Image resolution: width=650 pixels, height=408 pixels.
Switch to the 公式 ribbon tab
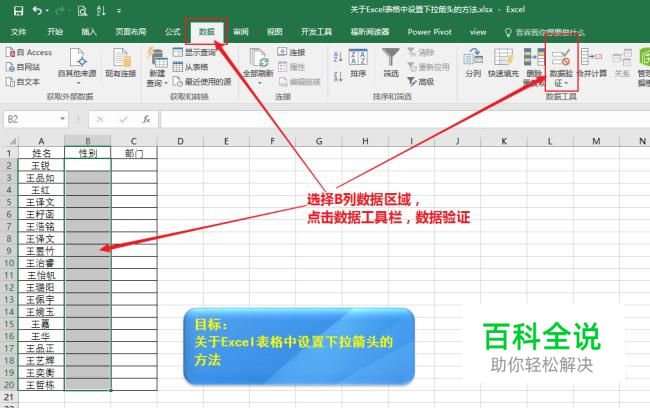point(172,32)
